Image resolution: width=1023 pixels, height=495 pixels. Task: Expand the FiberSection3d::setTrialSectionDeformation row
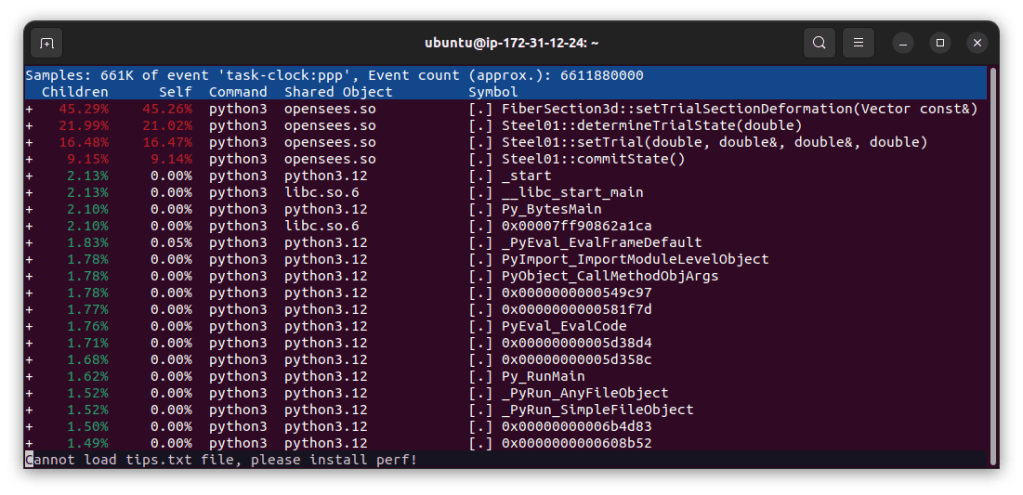pyautogui.click(x=29, y=109)
